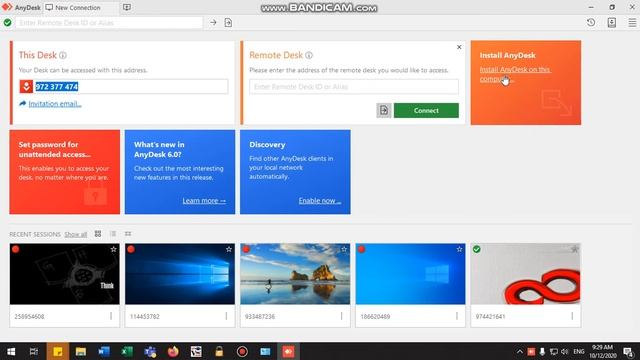The height and width of the screenshot is (360, 640).
Task: Open the new tab chat icon
Action: [127, 7]
